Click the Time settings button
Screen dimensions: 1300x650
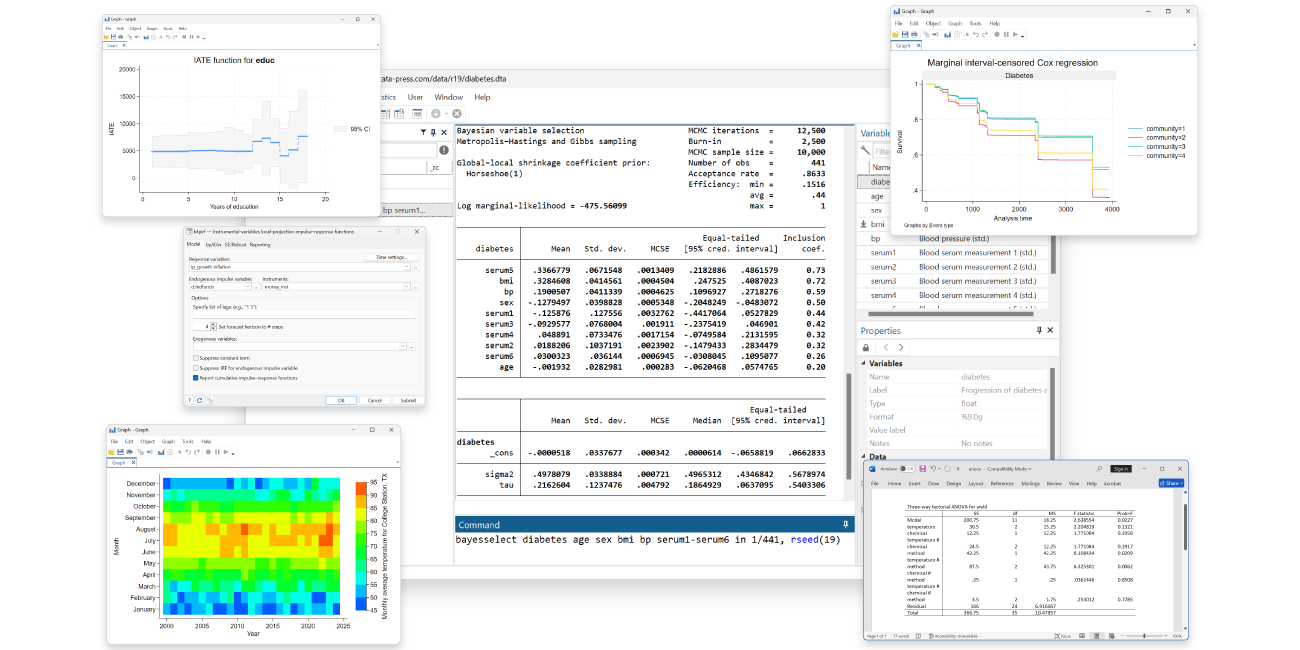(394, 256)
